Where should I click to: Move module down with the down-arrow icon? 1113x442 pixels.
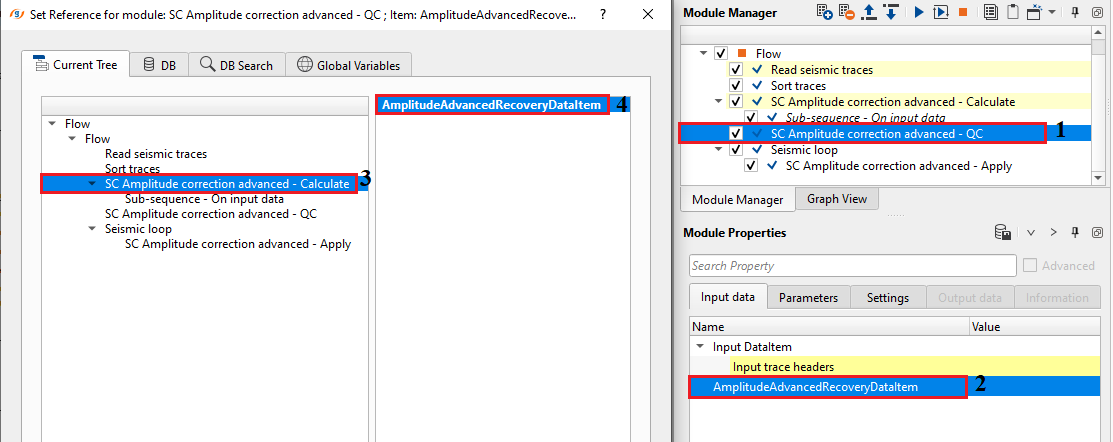892,12
